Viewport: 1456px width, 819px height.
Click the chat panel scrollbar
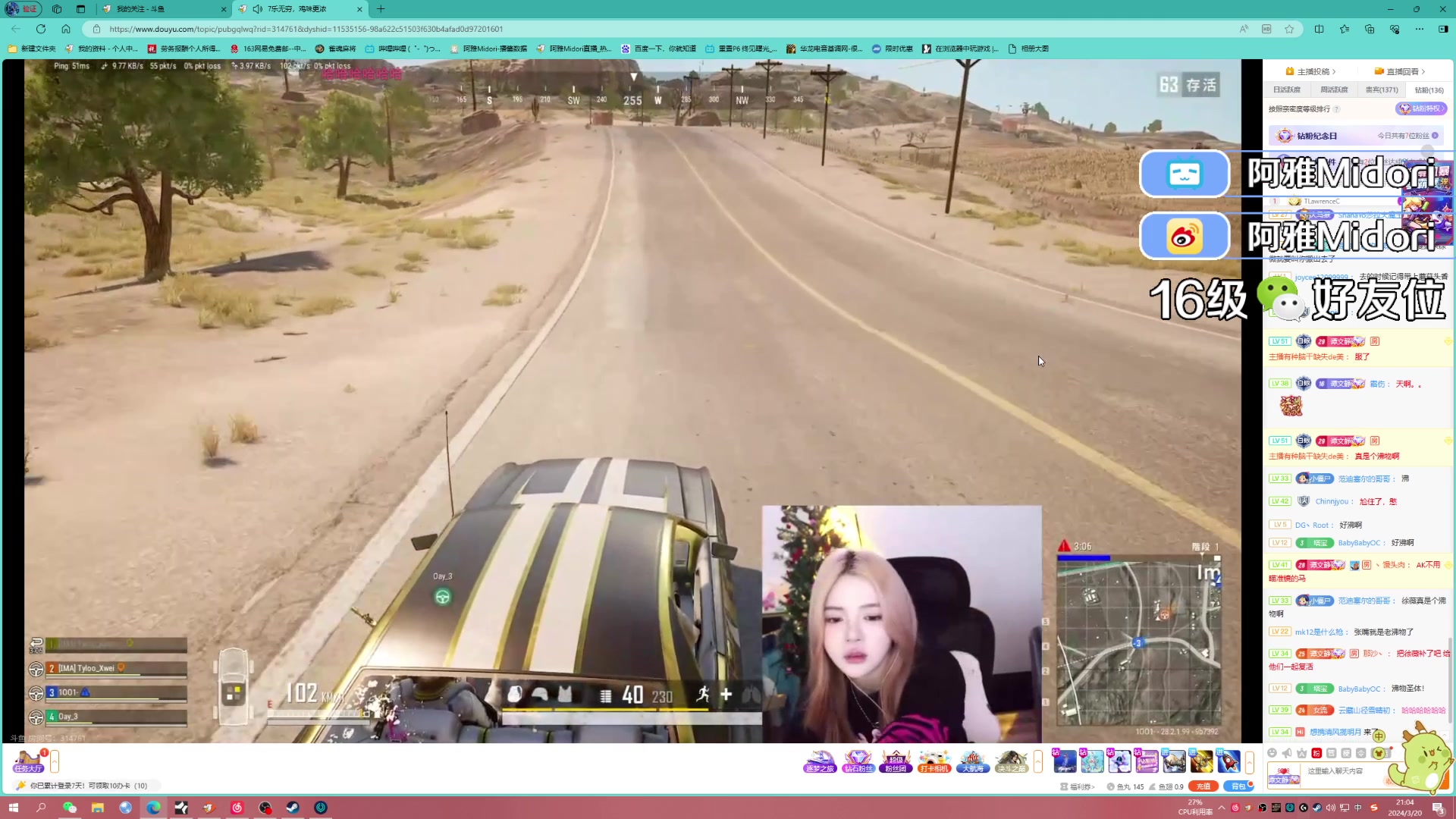(1451, 679)
